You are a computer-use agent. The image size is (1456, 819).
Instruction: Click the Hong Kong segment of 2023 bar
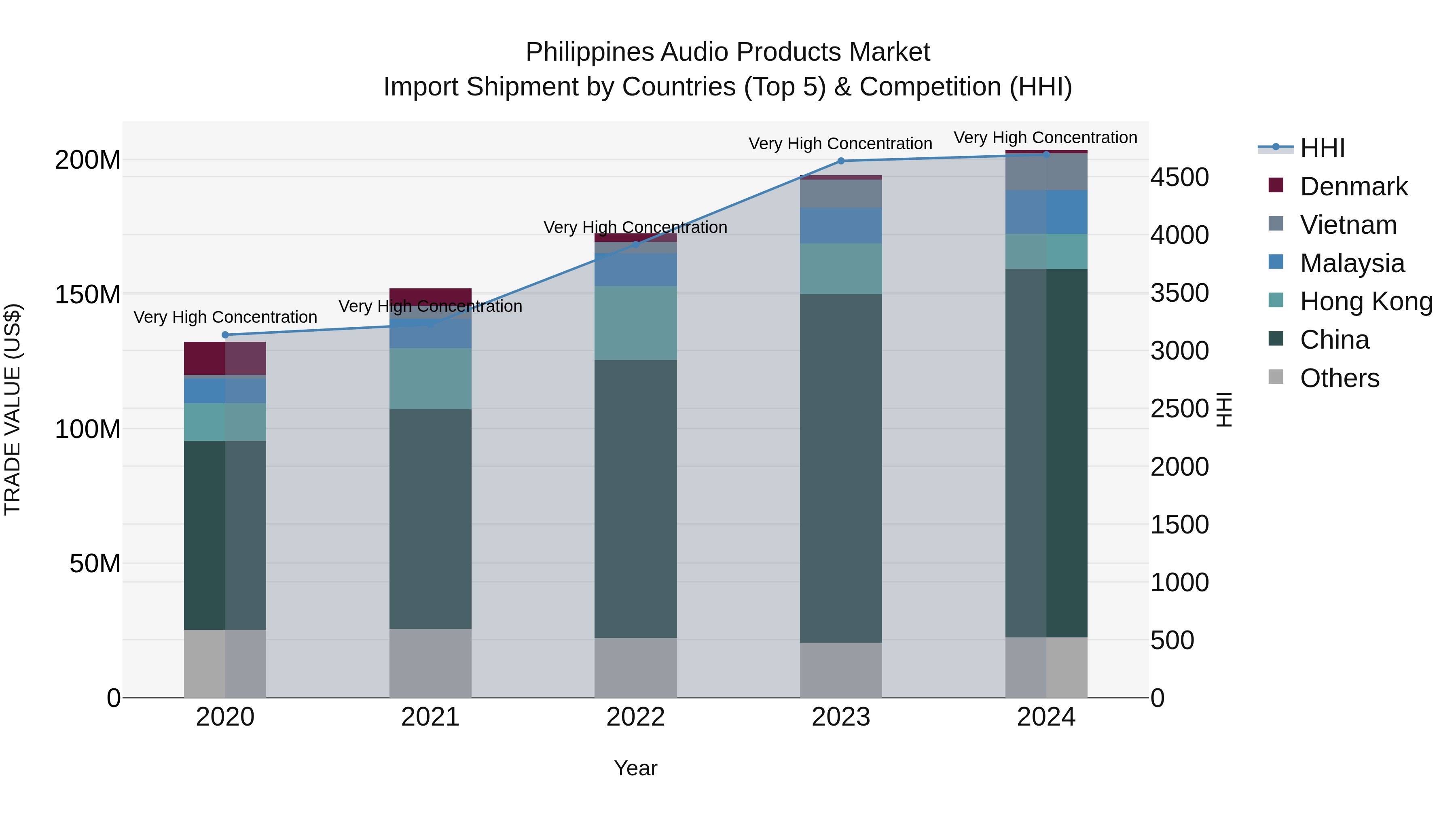(x=840, y=269)
